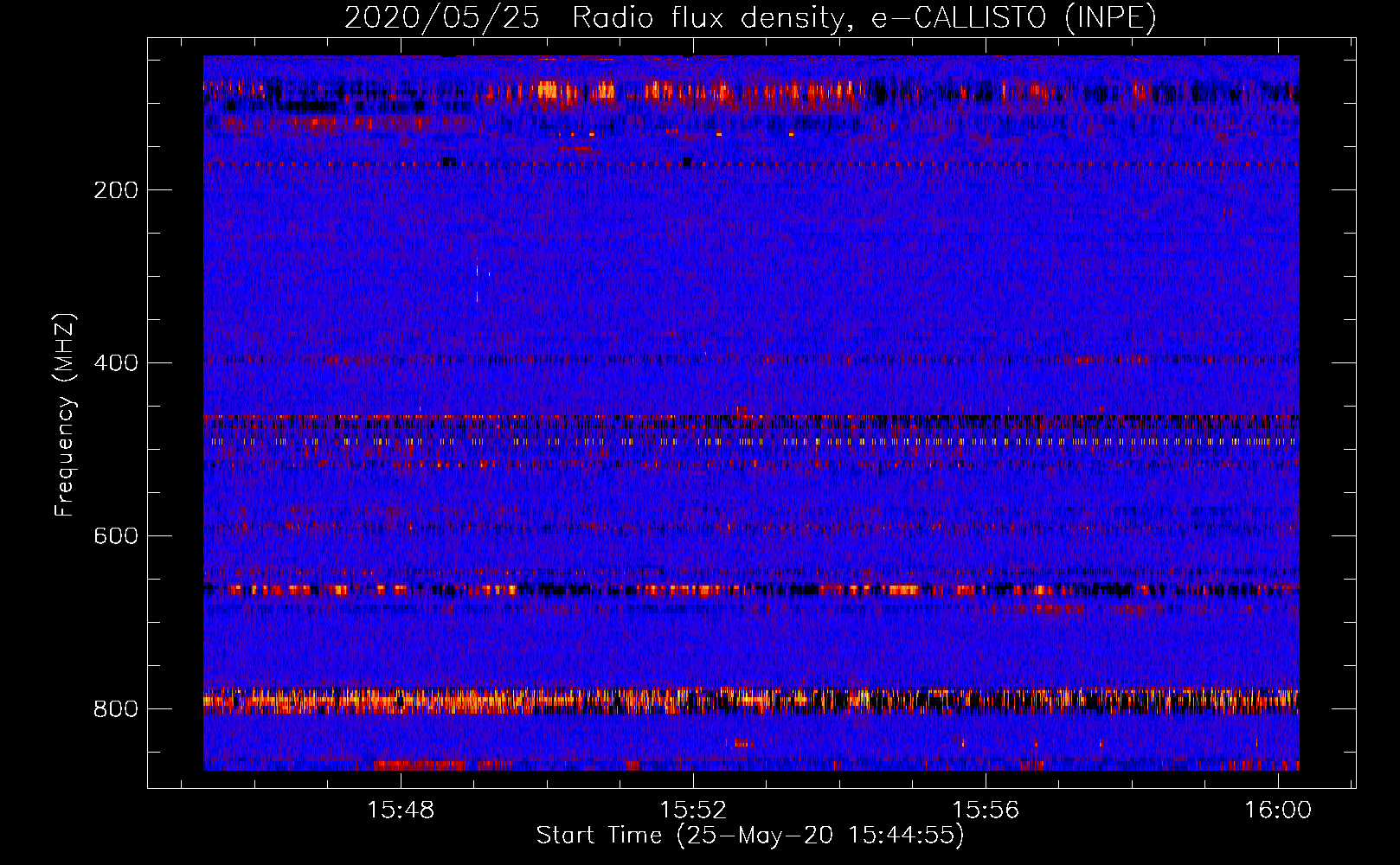Click the '15:52' time axis label
Image resolution: width=1400 pixels, height=865 pixels.
(x=693, y=810)
